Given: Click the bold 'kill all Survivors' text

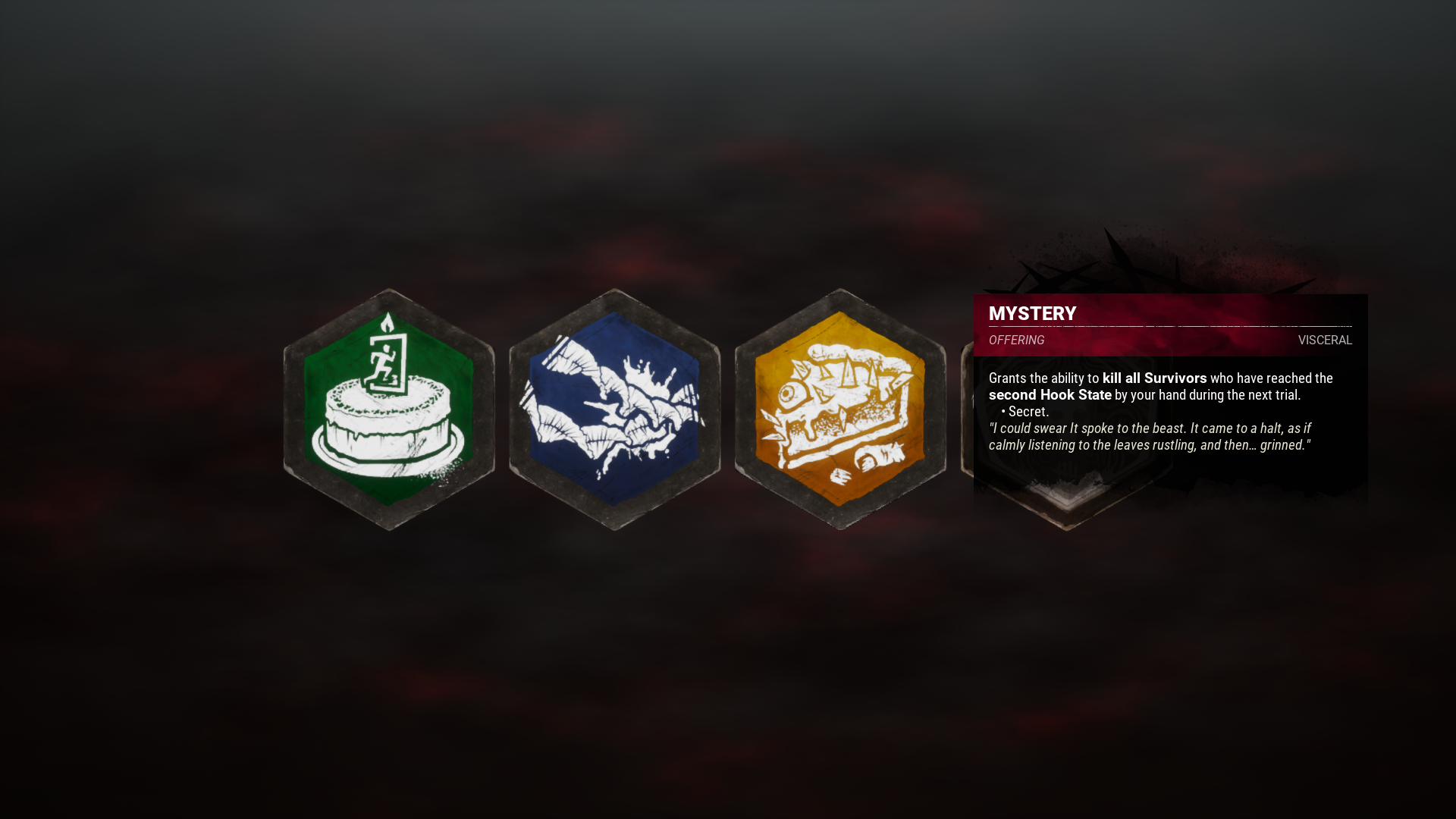Looking at the screenshot, I should tap(1154, 378).
